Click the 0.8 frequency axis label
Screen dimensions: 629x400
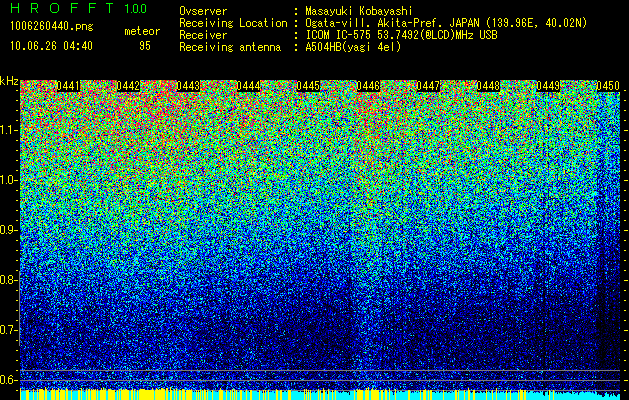pyautogui.click(x=9, y=280)
